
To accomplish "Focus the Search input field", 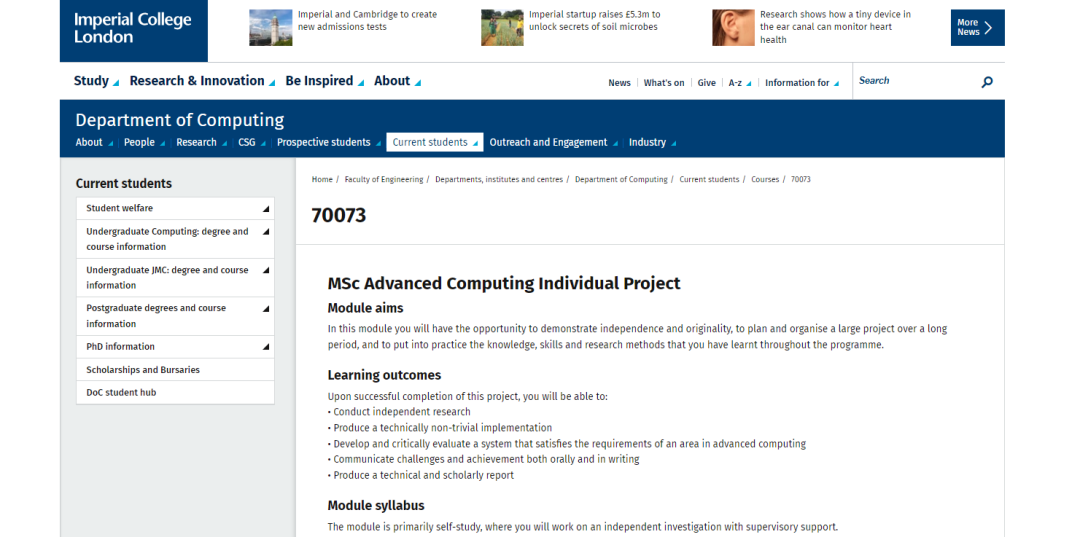I will click(x=916, y=81).
